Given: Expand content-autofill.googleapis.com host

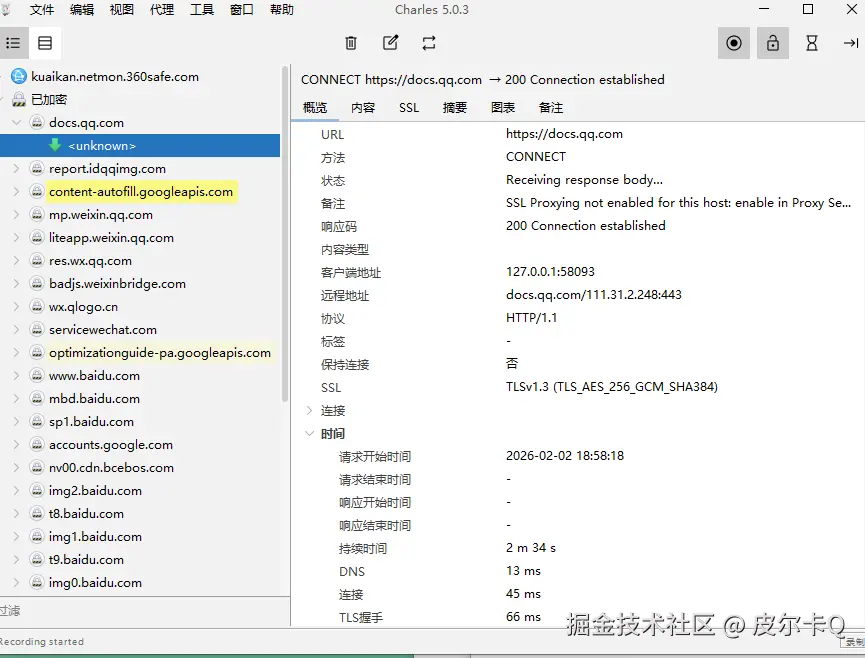Looking at the screenshot, I should point(17,192).
